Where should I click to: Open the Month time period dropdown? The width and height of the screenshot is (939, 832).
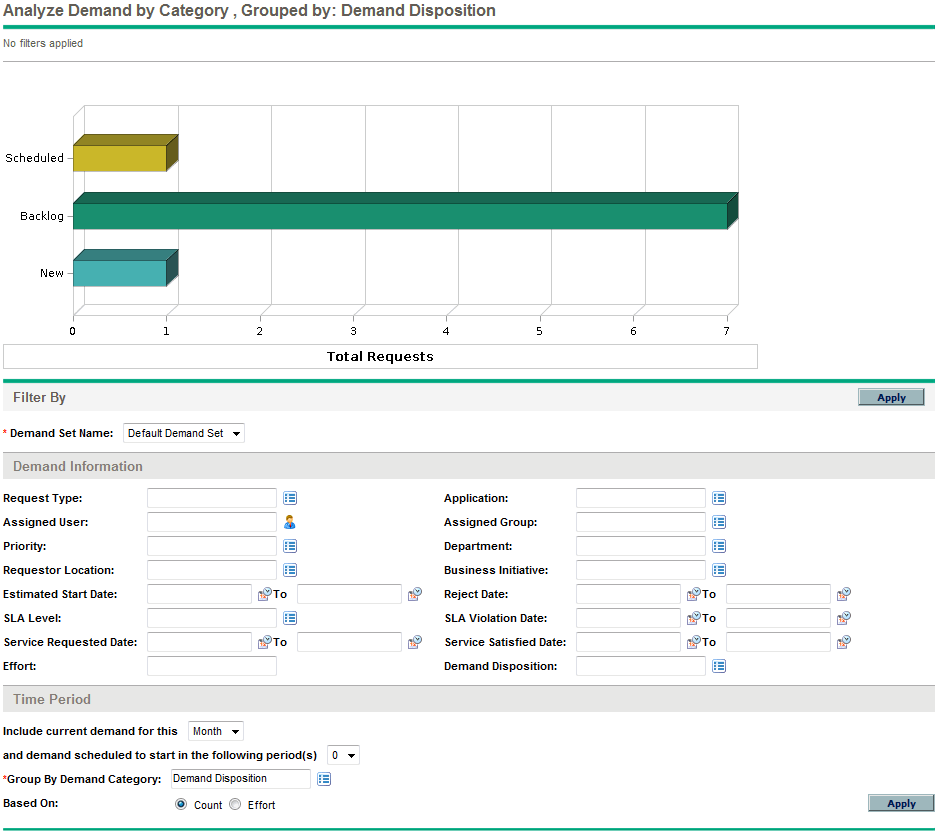coord(216,731)
